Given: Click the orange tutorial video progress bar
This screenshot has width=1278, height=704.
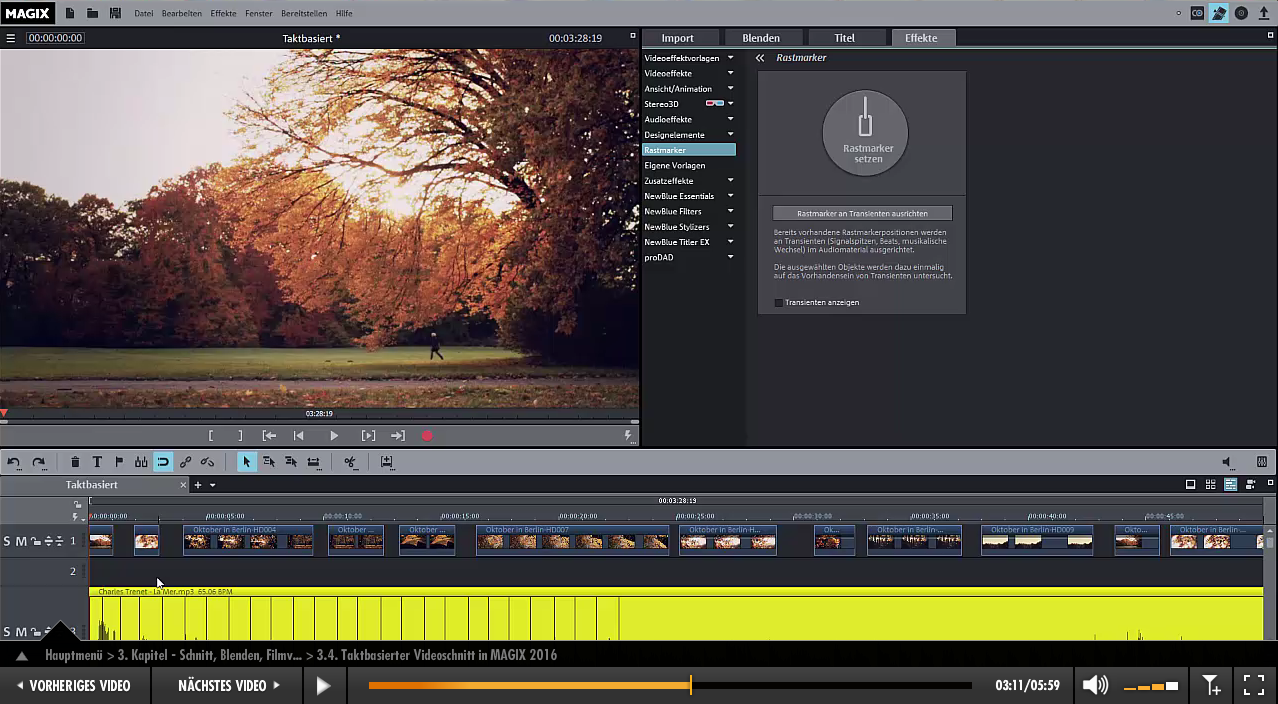Looking at the screenshot, I should [529, 685].
